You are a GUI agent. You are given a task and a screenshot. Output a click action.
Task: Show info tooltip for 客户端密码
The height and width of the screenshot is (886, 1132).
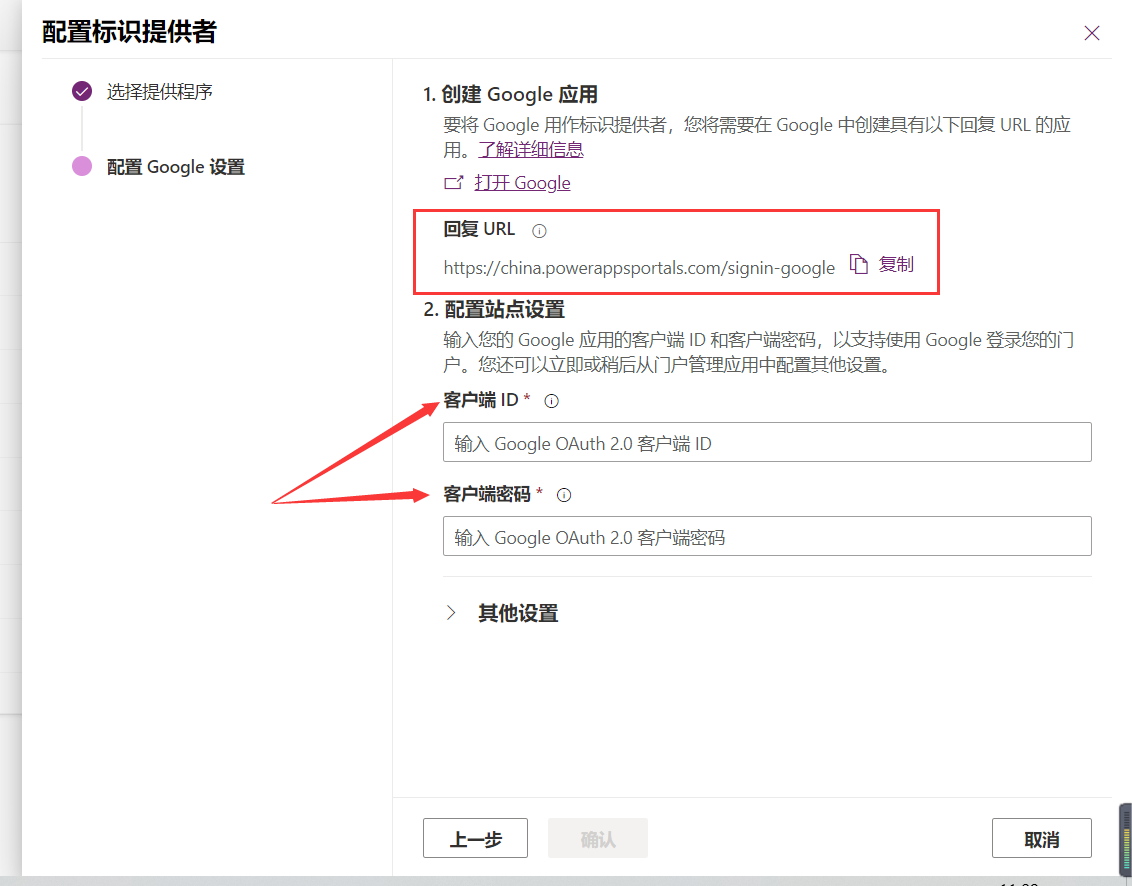coord(565,495)
